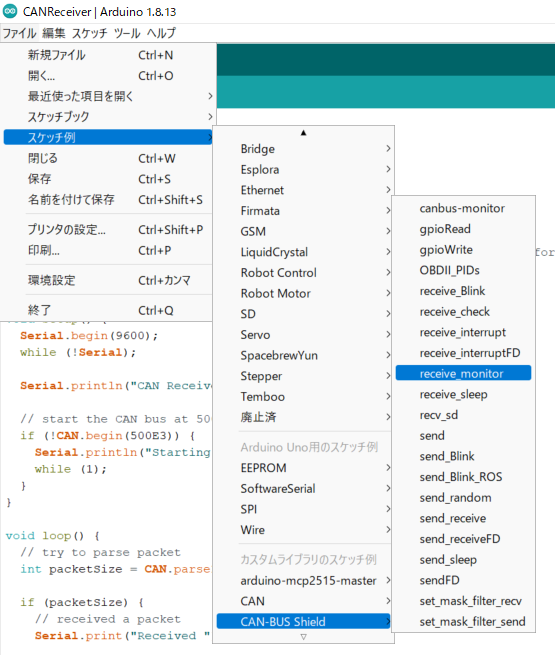
Task: Expand Stepper examples
Action: coord(304,376)
